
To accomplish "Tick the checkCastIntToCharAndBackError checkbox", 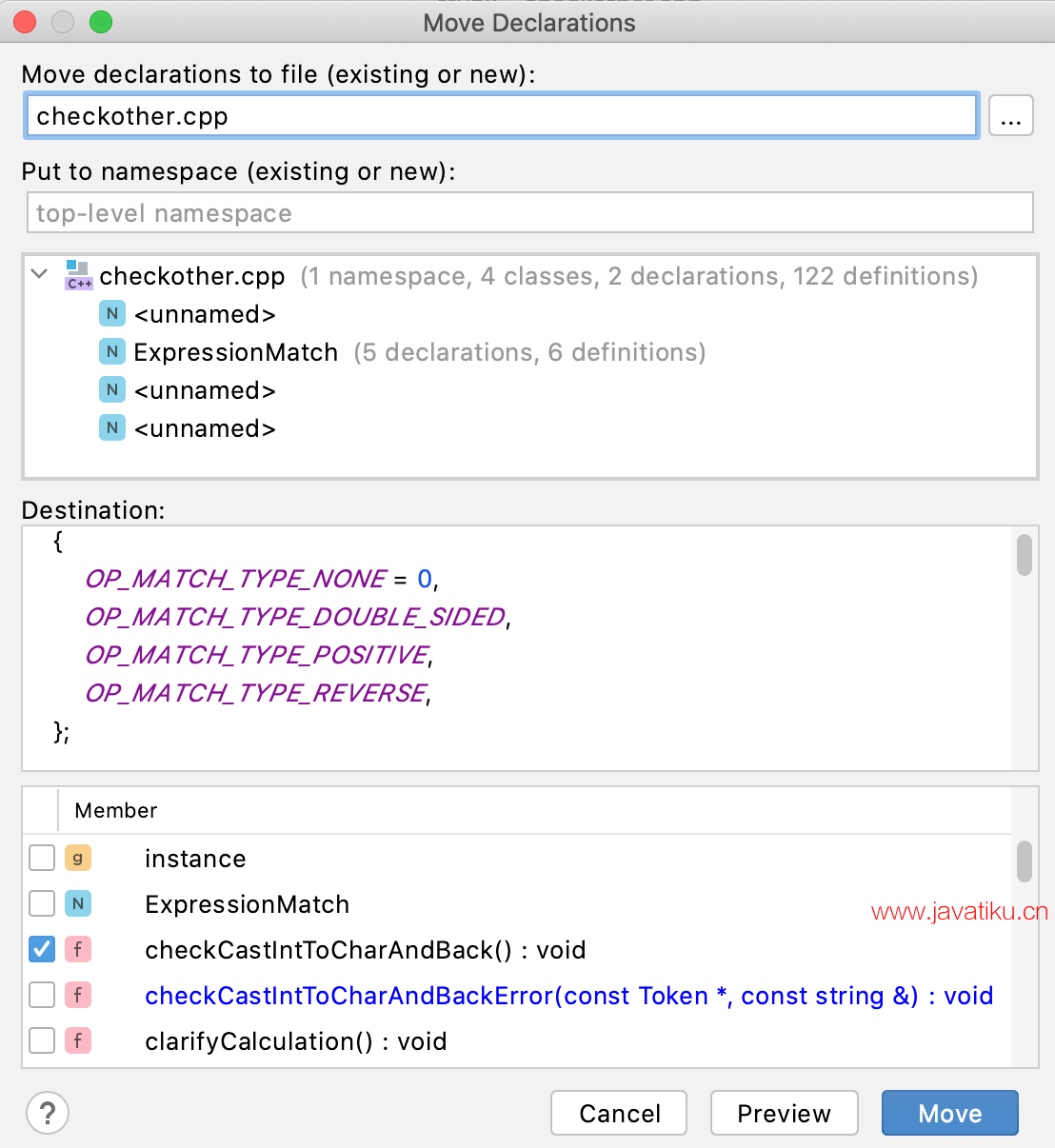I will click(x=42, y=995).
